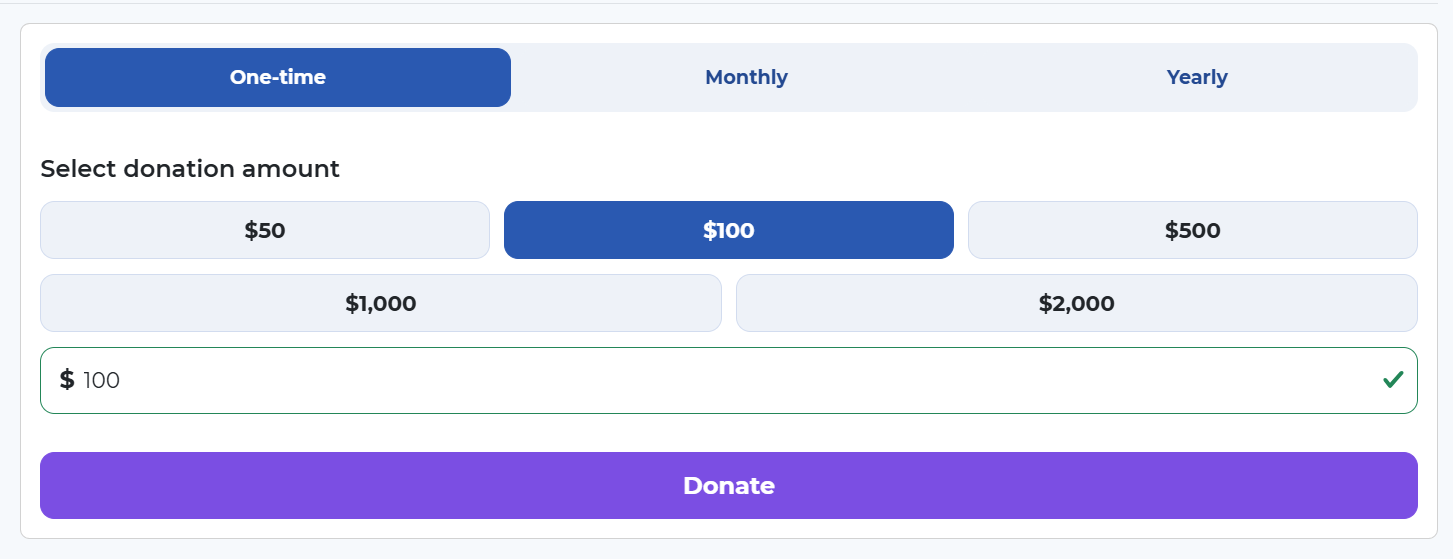Select the $2,000 donation option
This screenshot has height=559, width=1453.
click(x=1076, y=303)
